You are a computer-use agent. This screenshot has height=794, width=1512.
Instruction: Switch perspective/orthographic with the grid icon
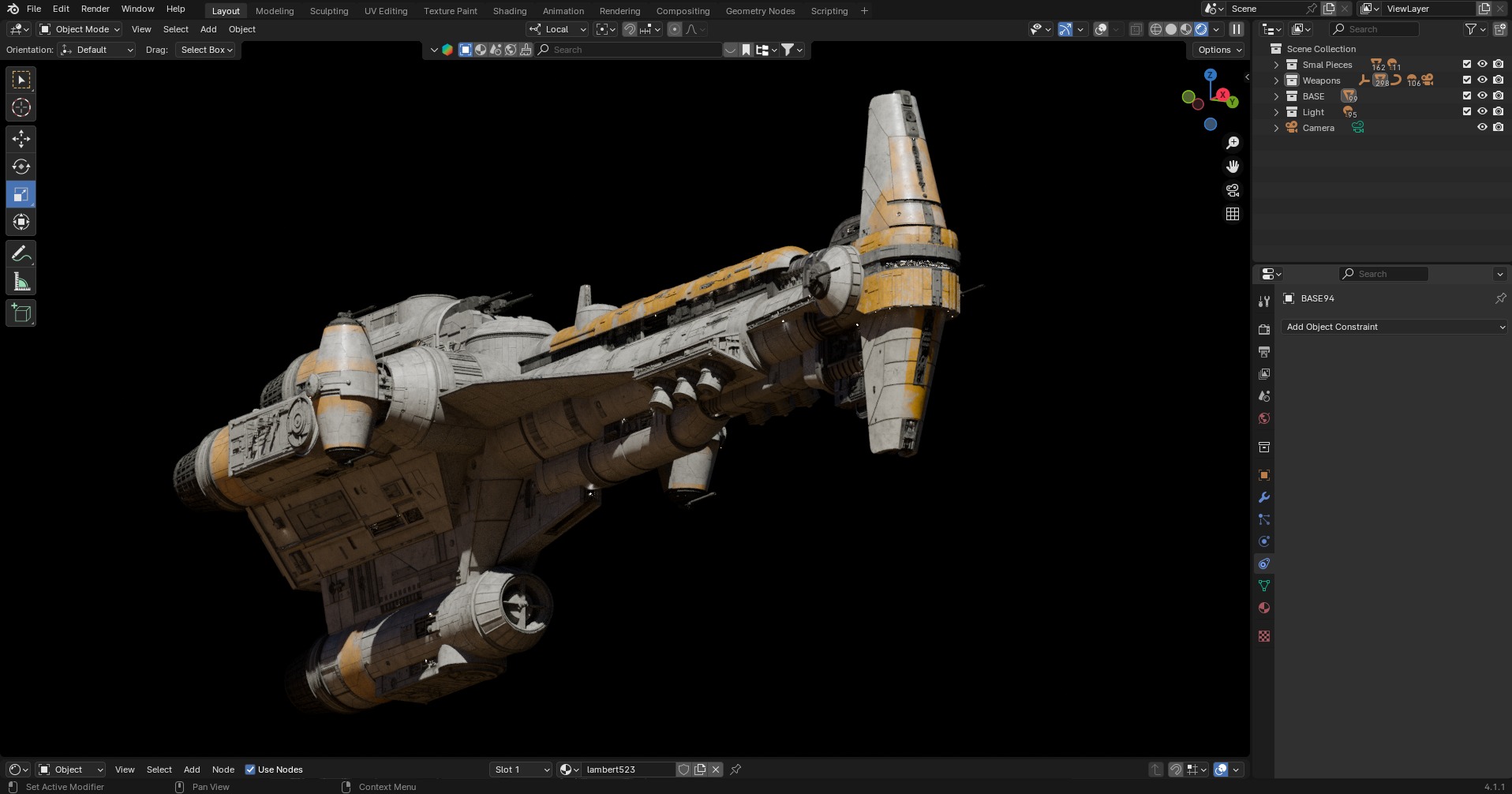1233,214
